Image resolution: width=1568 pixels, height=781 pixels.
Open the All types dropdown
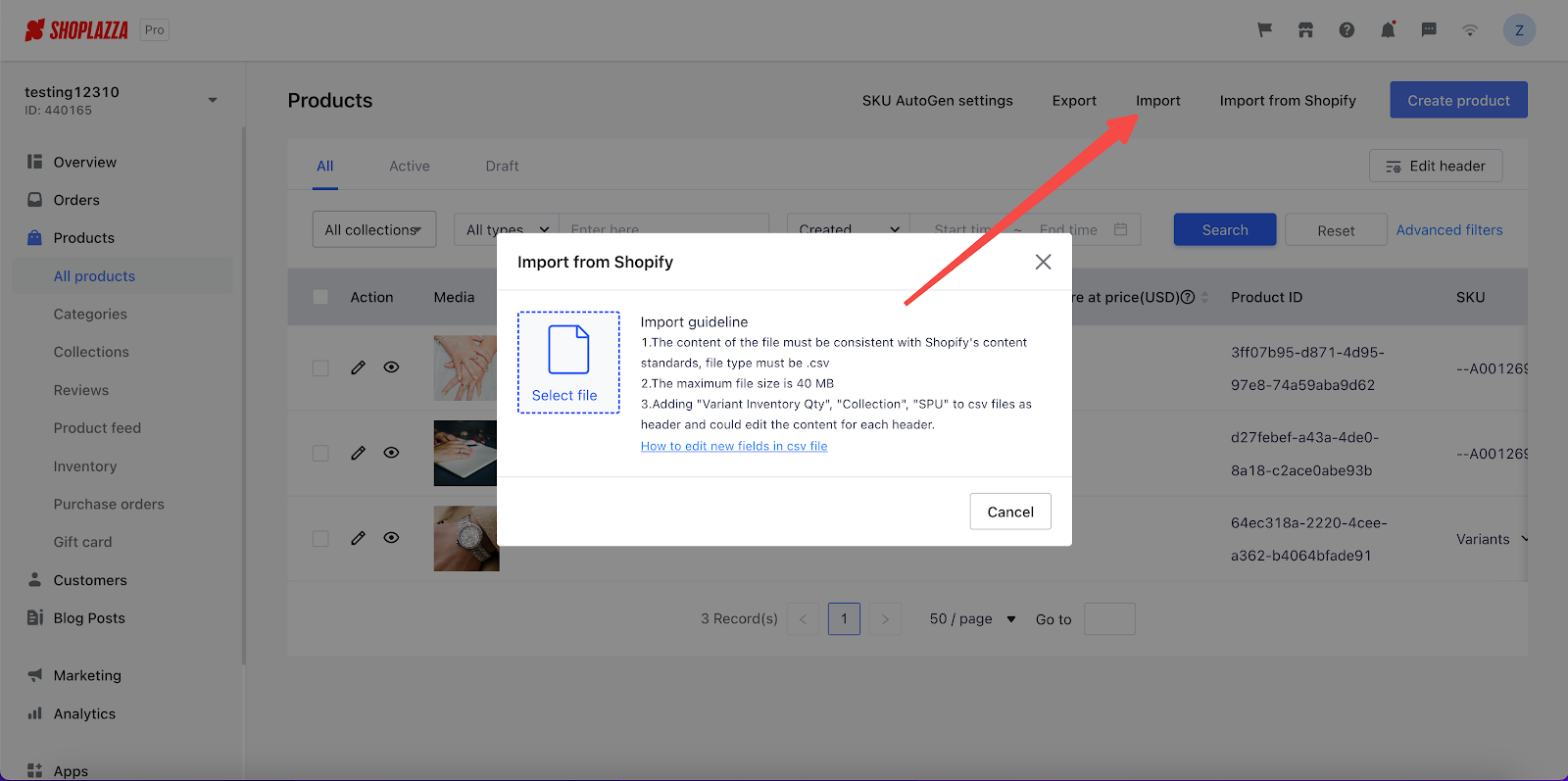pos(506,229)
